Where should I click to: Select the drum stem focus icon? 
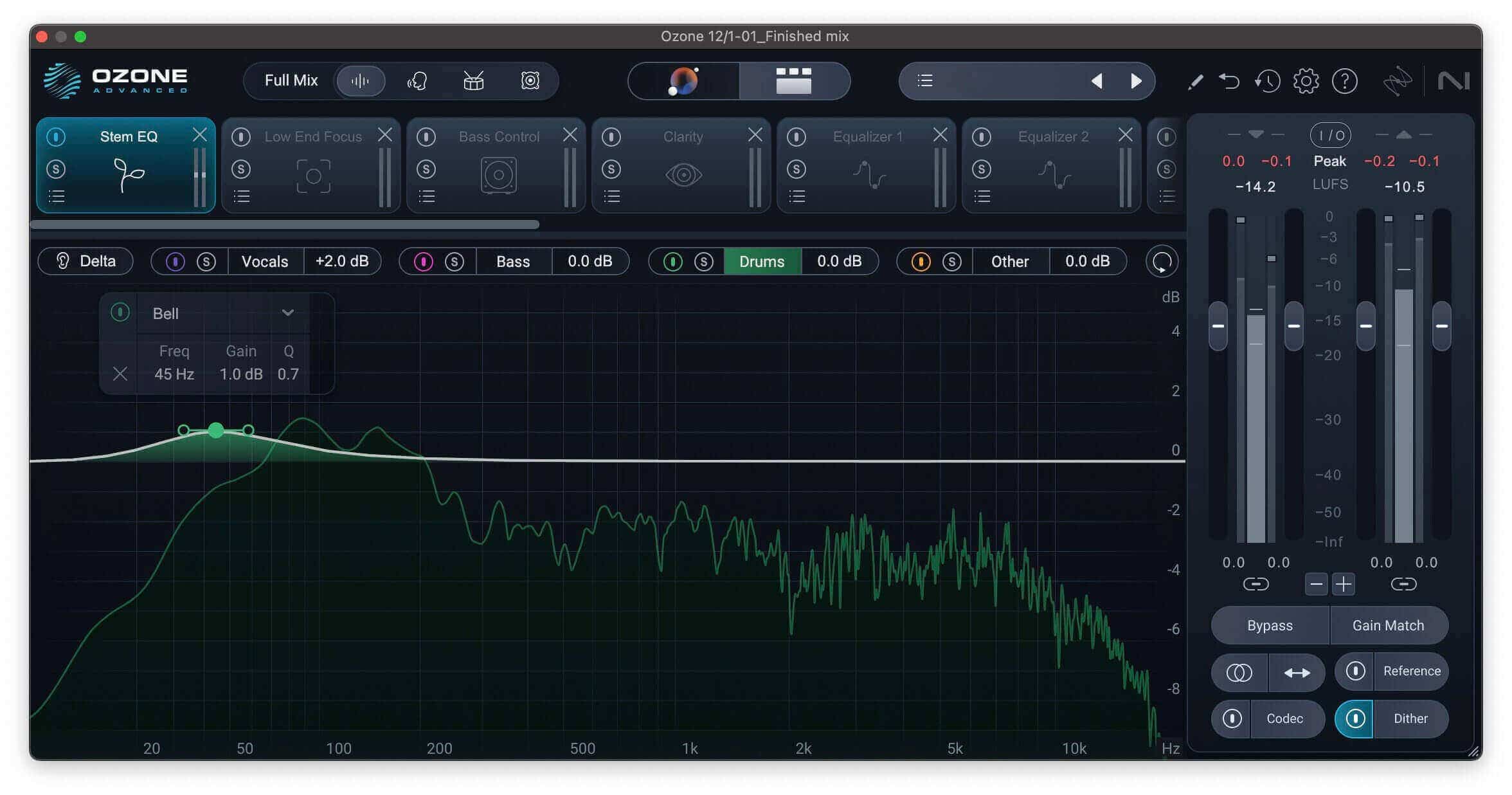coord(474,80)
